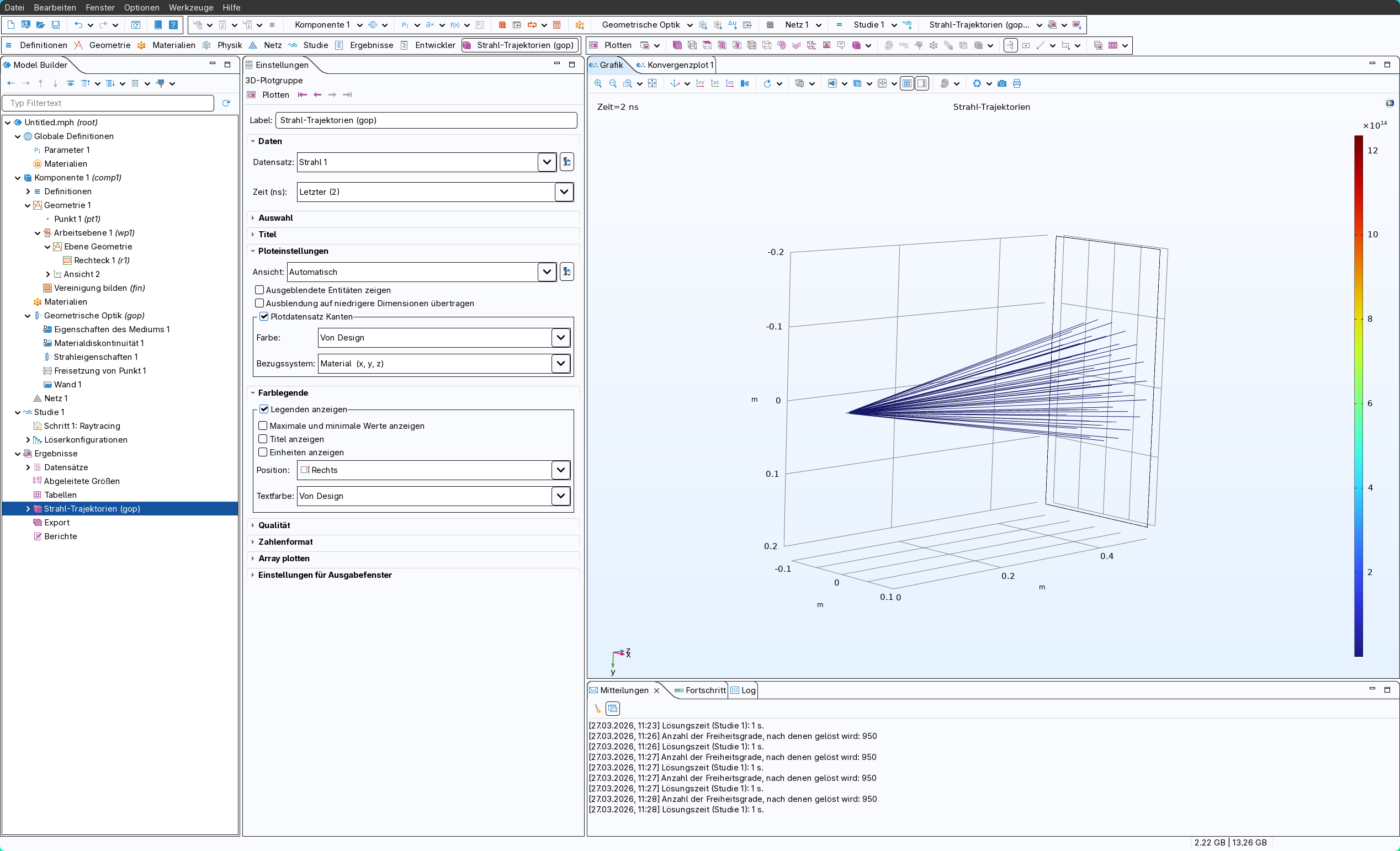This screenshot has height=851, width=1400.
Task: Enable 'Ausgeblendete Entitäten zeigen' checkbox
Action: (x=259, y=290)
